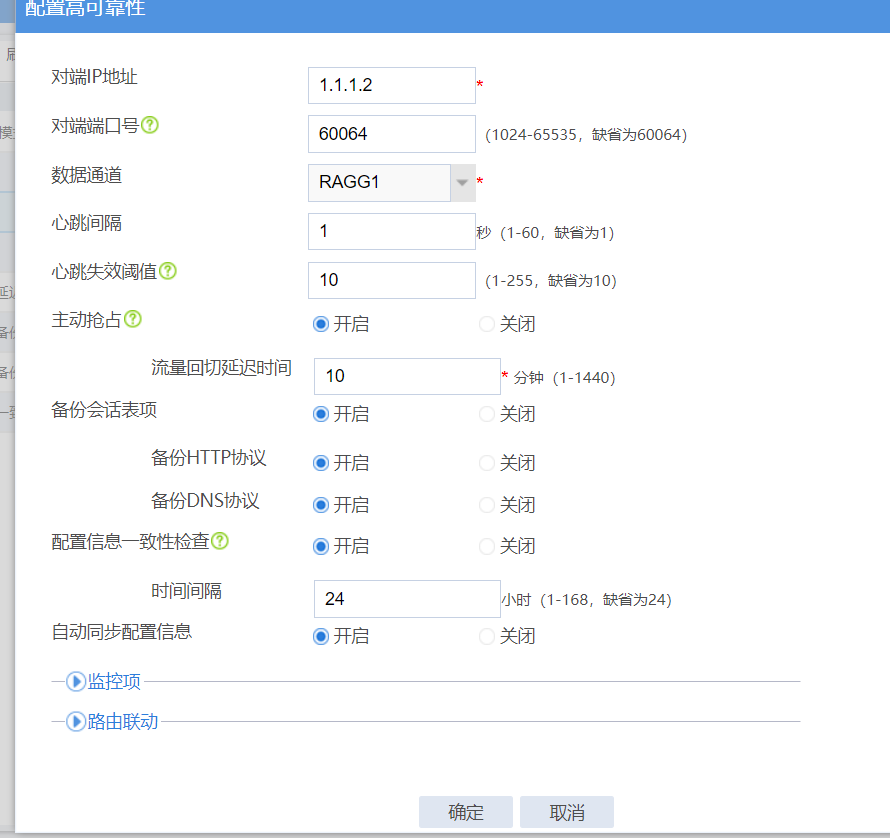This screenshot has width=890, height=838.
Task: Select 开启 for 主动抢占
Action: coord(321,324)
